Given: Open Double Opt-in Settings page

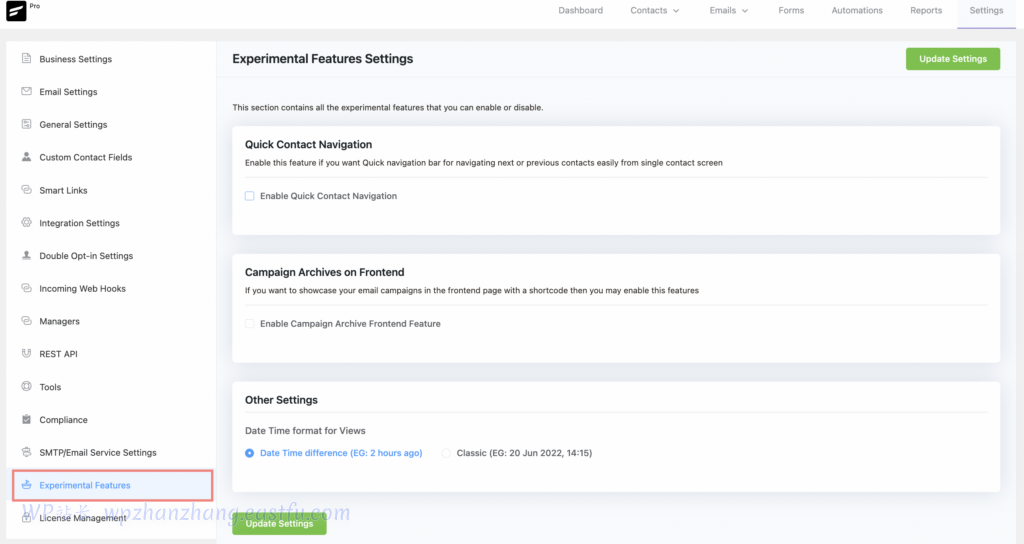Looking at the screenshot, I should point(86,256).
